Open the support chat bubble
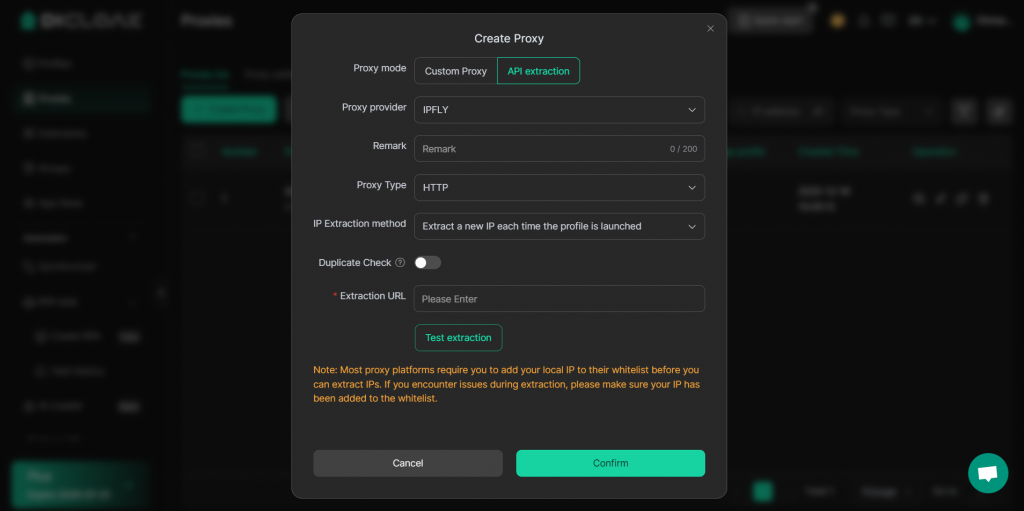This screenshot has height=511, width=1024. [x=987, y=473]
